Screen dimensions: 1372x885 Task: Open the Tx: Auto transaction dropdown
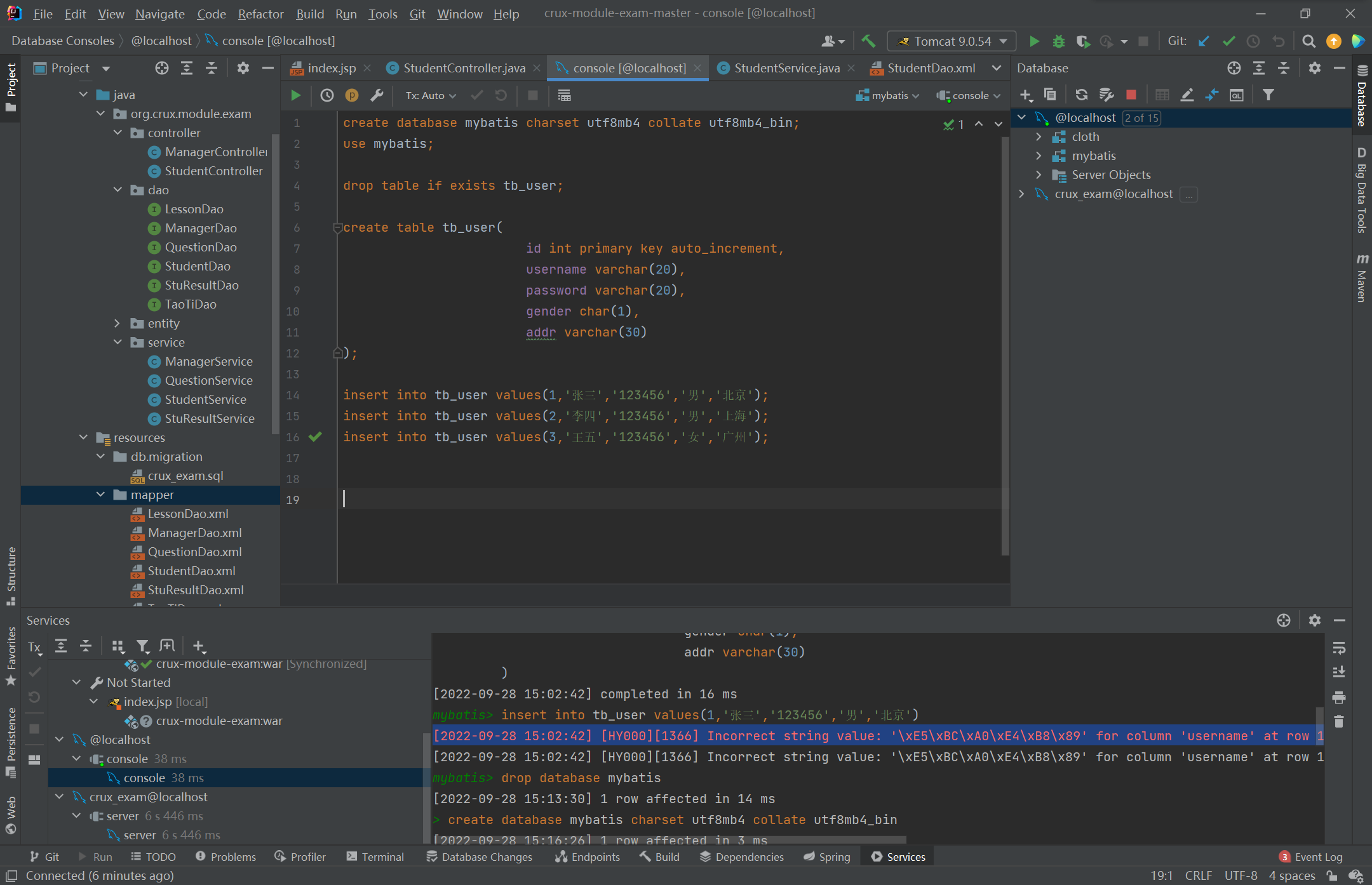coord(431,95)
